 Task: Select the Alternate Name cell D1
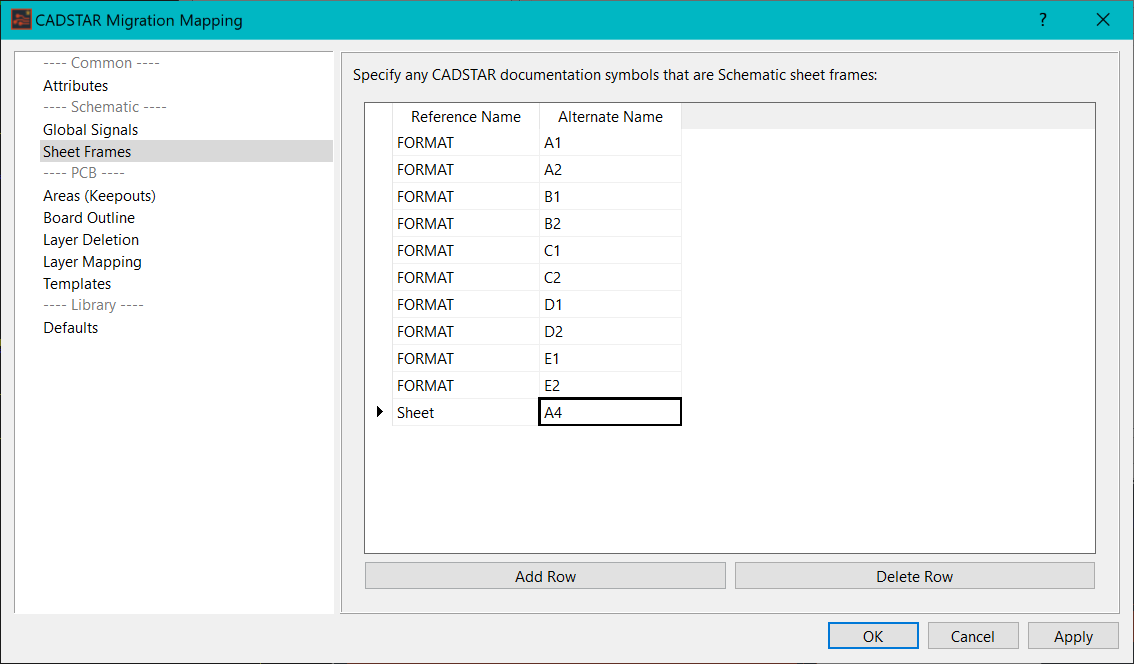pos(611,304)
